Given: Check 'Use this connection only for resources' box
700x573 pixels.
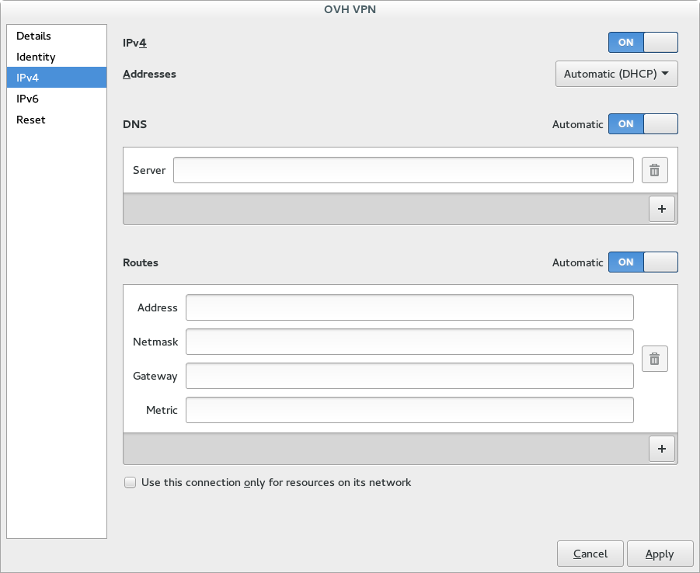Looking at the screenshot, I should [130, 482].
